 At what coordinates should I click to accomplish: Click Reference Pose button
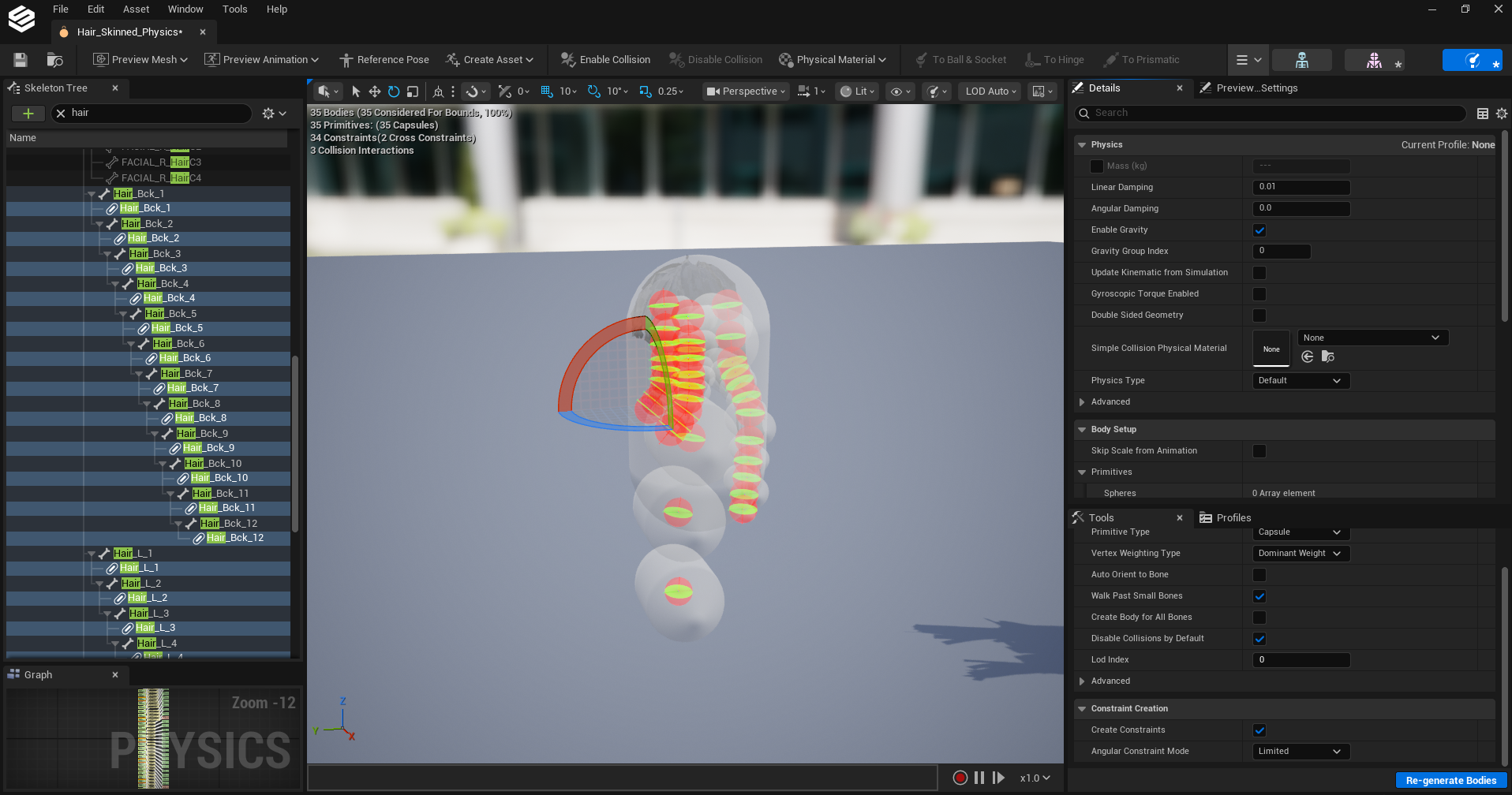[x=384, y=60]
